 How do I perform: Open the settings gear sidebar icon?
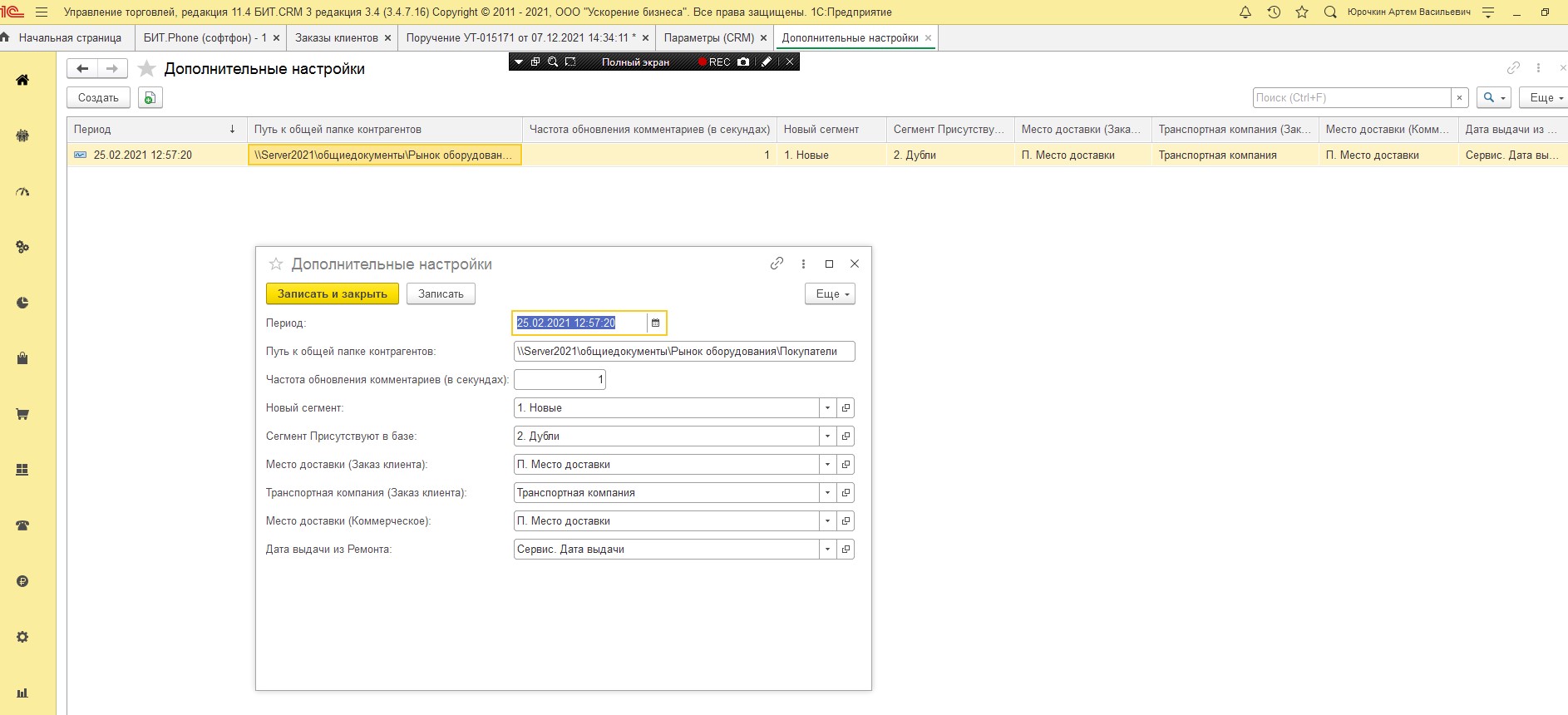(22, 637)
